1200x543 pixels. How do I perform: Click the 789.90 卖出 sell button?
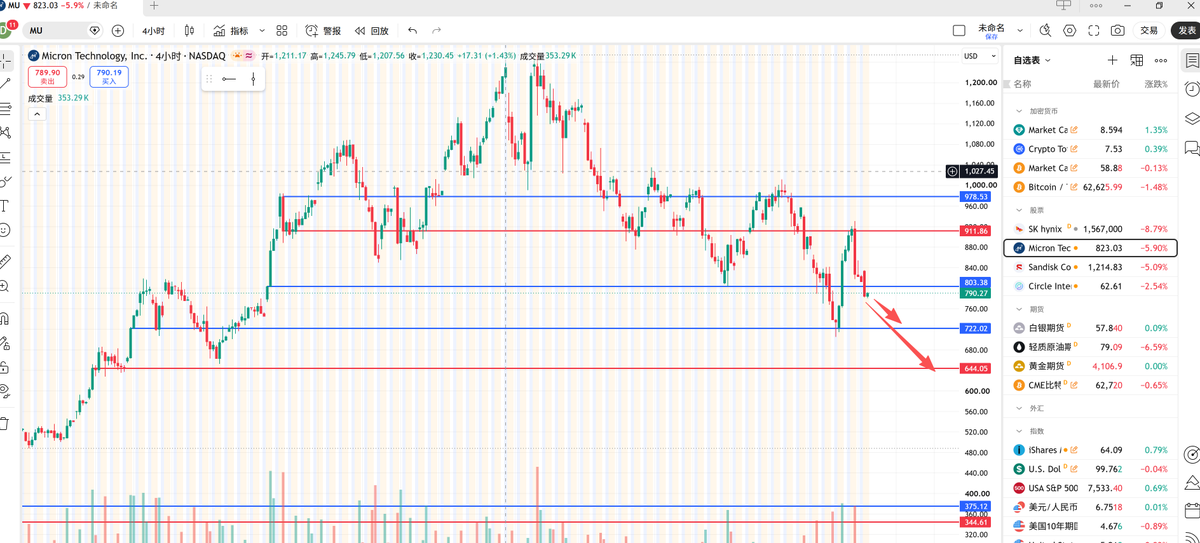(x=47, y=76)
